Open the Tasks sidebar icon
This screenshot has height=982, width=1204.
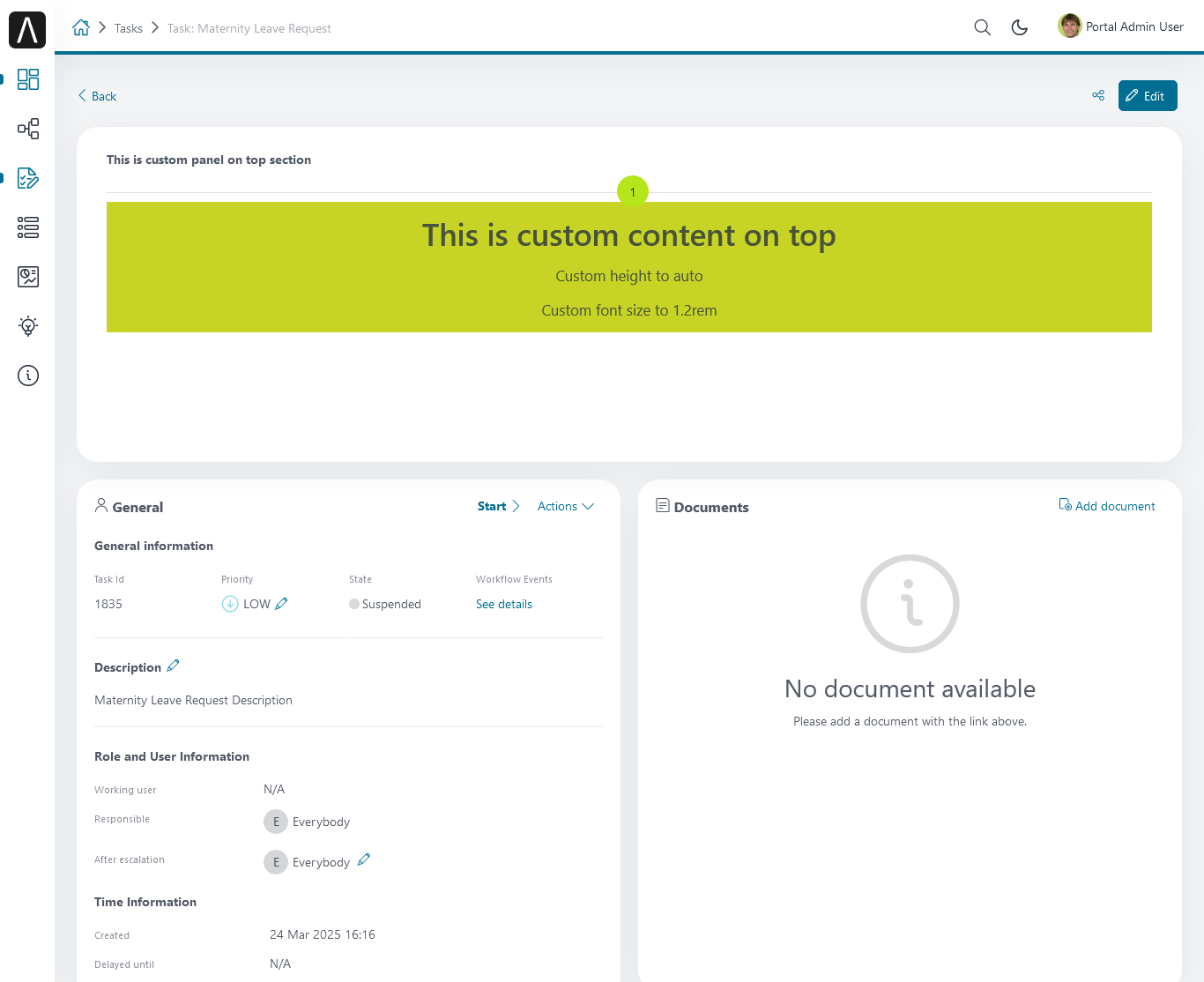(x=28, y=178)
